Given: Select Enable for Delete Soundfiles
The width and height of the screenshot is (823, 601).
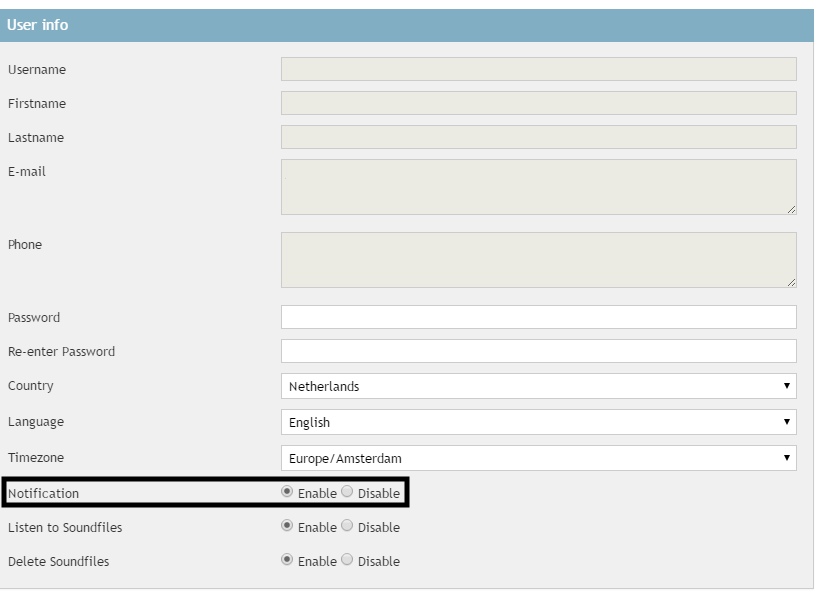Looking at the screenshot, I should tap(289, 560).
